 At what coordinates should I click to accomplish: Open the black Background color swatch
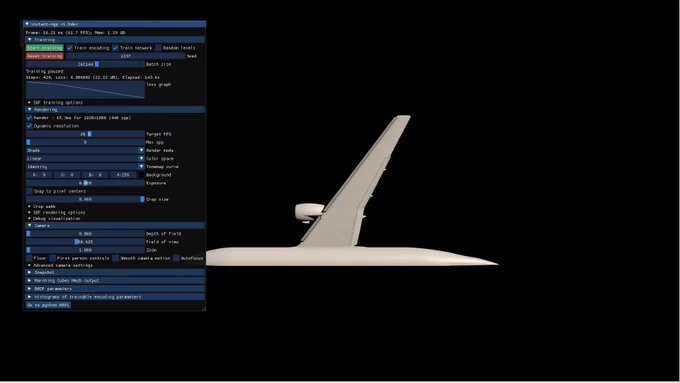click(x=141, y=175)
